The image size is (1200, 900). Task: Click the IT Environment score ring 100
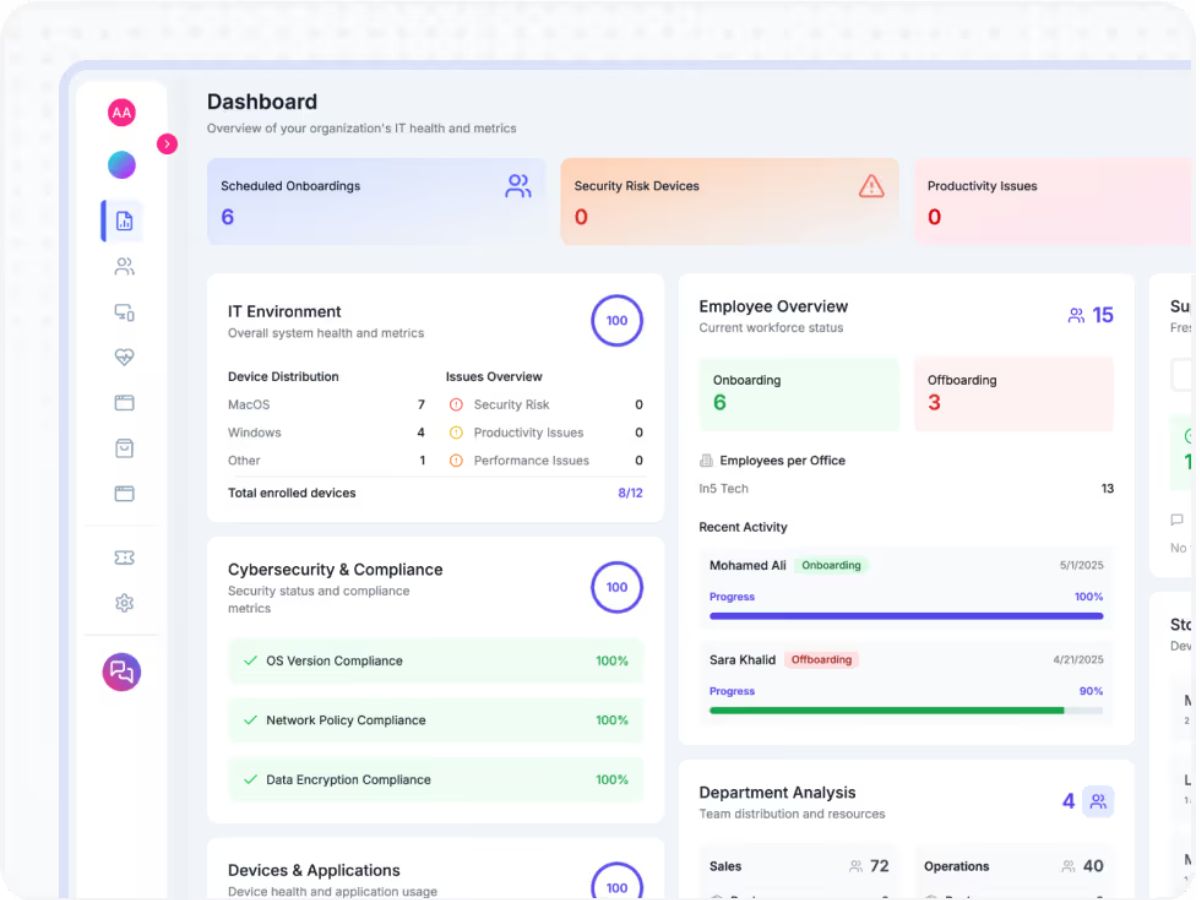(x=617, y=321)
